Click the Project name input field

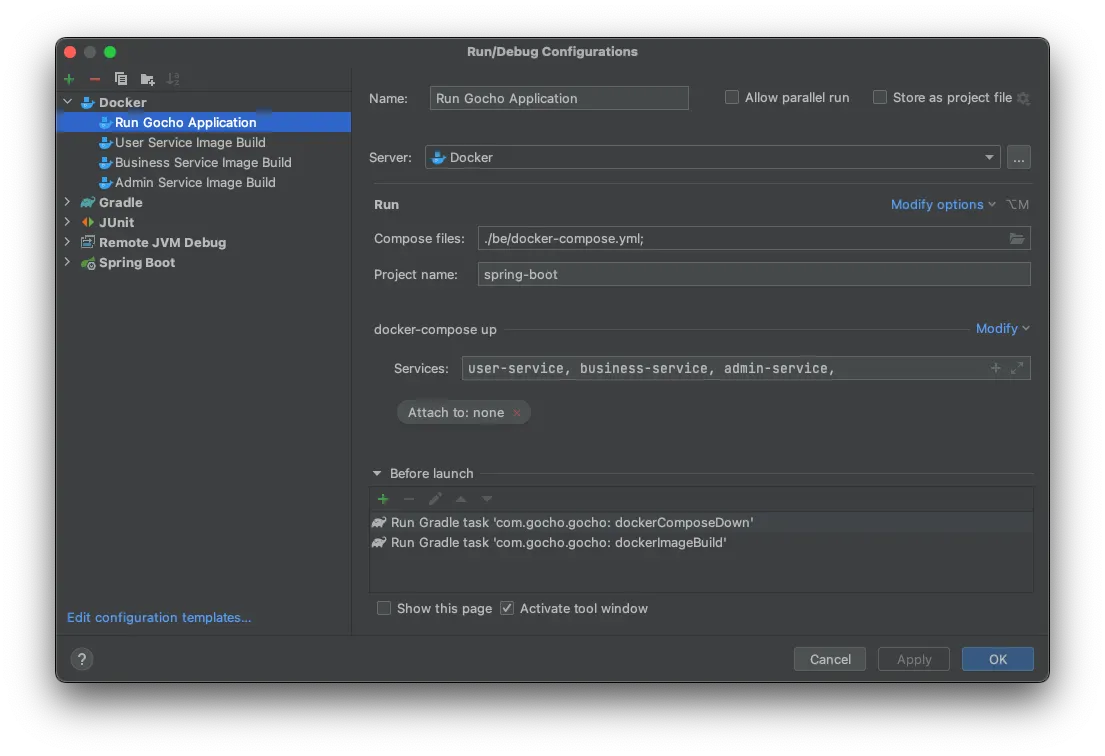pos(753,274)
